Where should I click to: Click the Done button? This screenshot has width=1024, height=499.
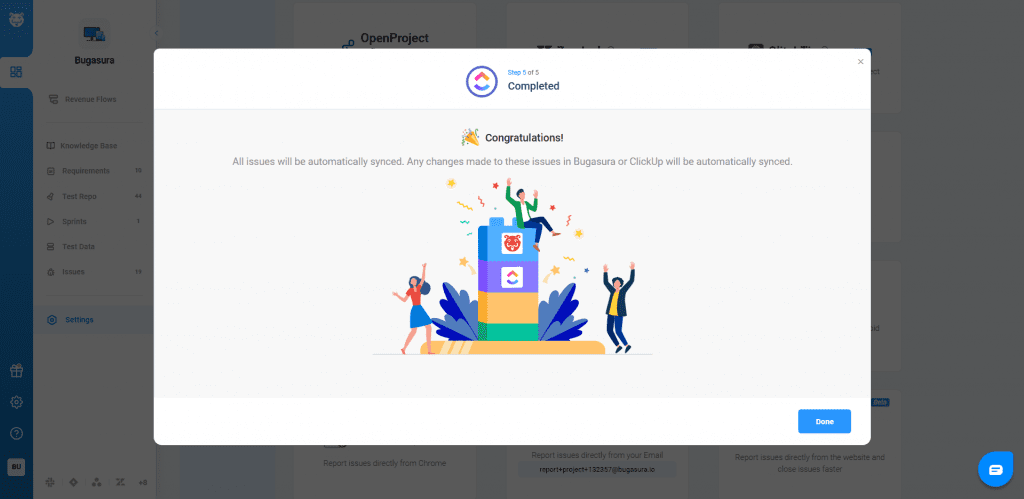[x=824, y=421]
